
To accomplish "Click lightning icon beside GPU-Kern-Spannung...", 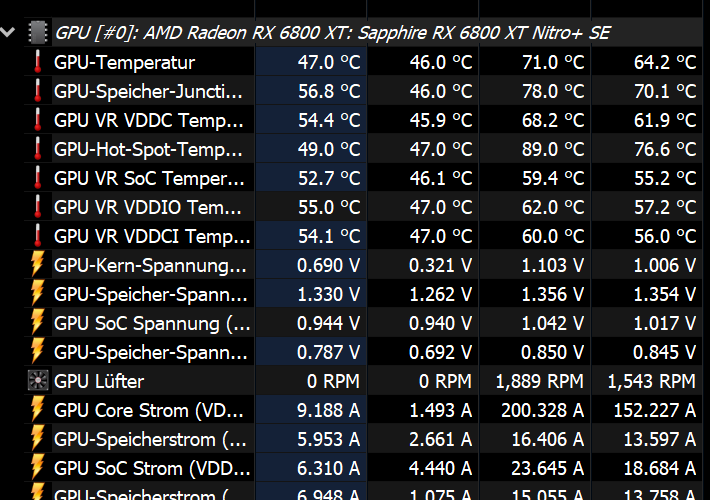I will coord(38,264).
